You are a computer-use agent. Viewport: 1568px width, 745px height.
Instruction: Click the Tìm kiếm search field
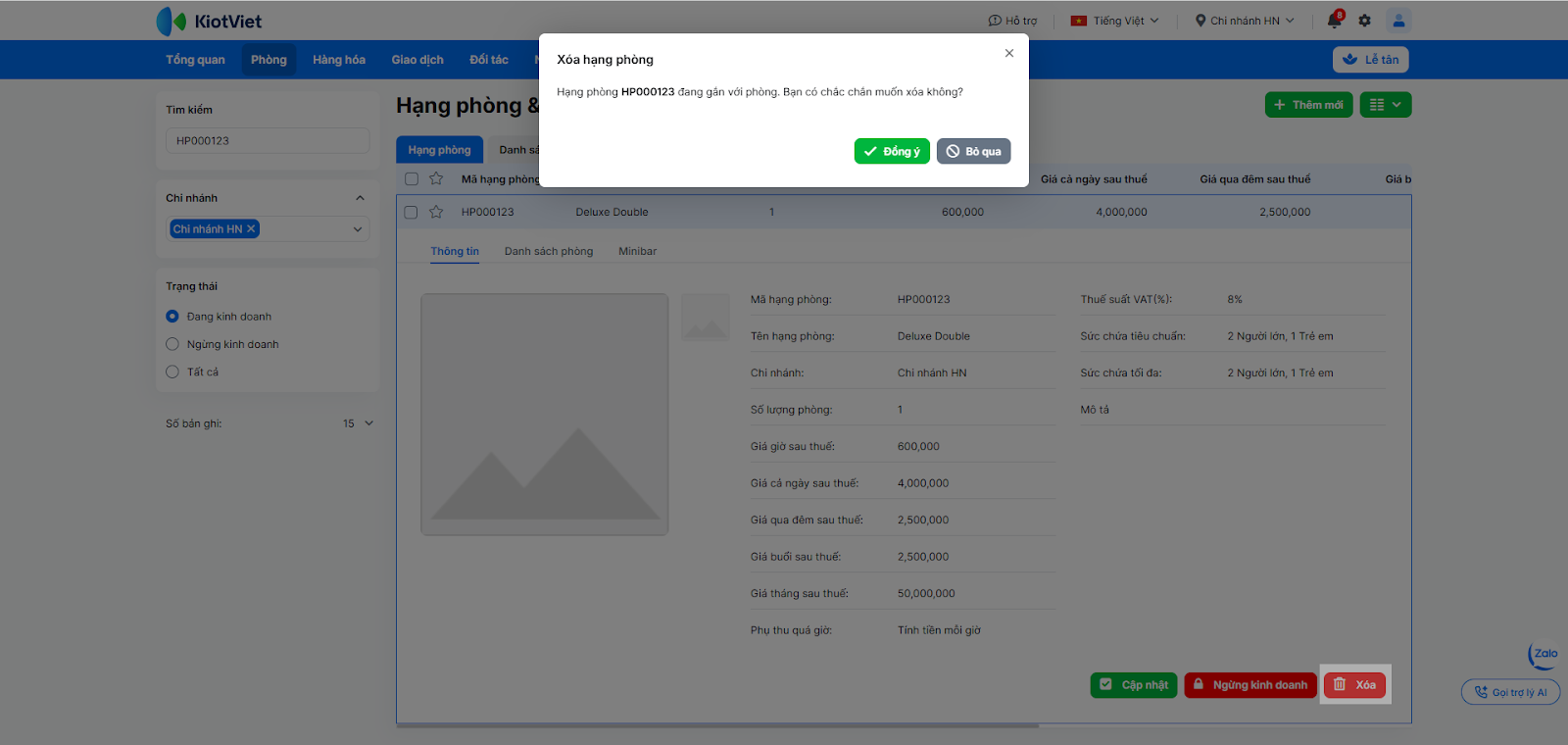(x=268, y=141)
